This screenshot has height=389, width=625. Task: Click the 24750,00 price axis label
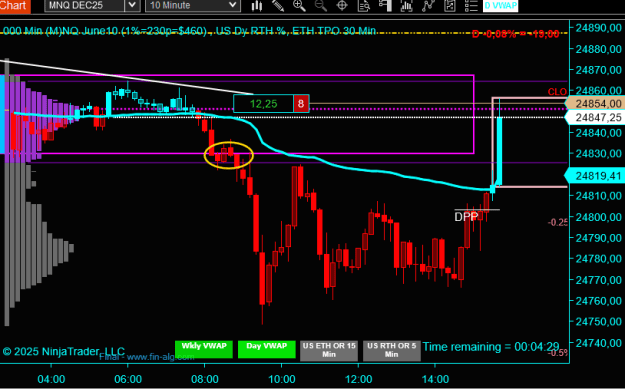point(599,322)
